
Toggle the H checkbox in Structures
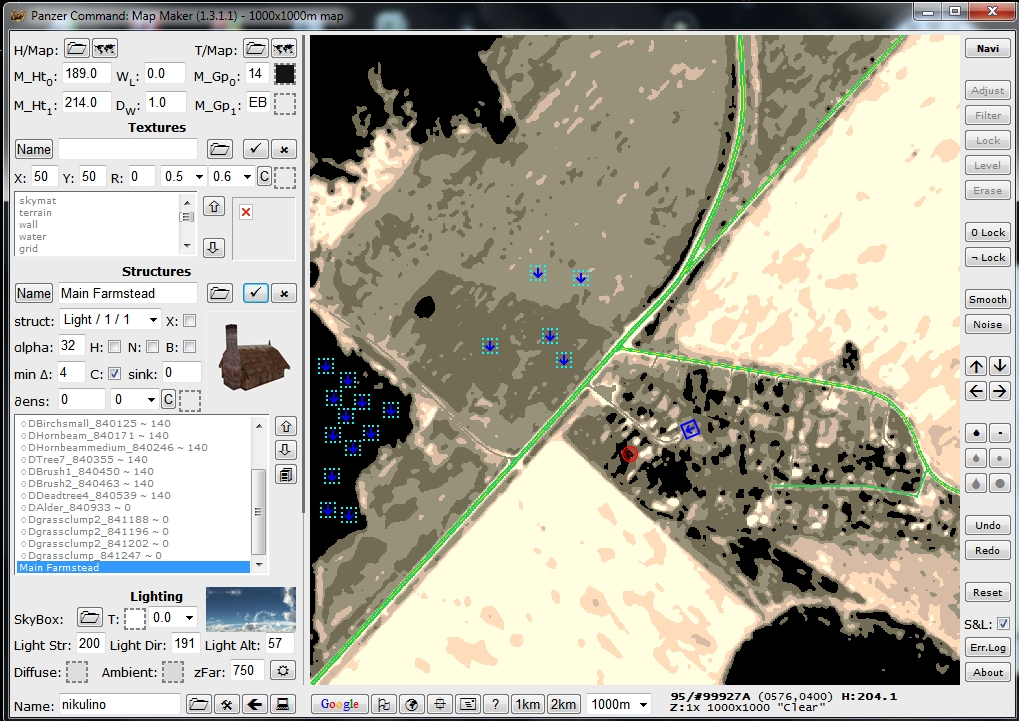114,347
